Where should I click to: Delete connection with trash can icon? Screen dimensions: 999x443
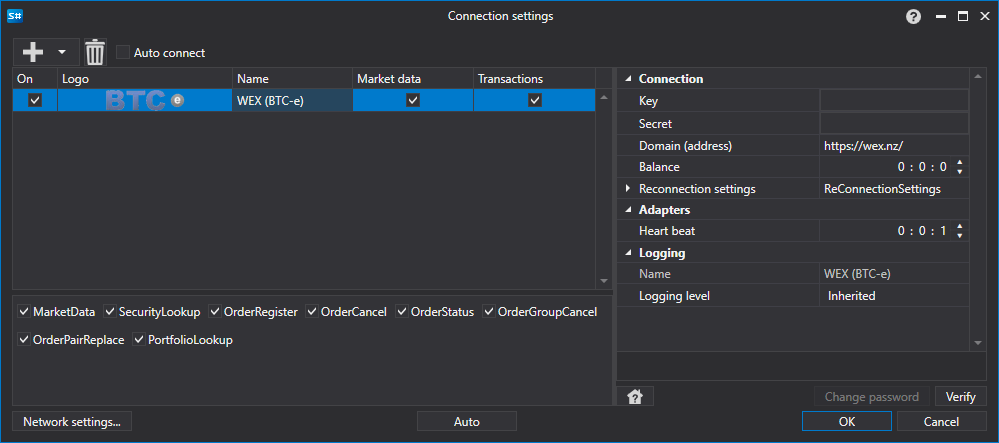pyautogui.click(x=95, y=52)
